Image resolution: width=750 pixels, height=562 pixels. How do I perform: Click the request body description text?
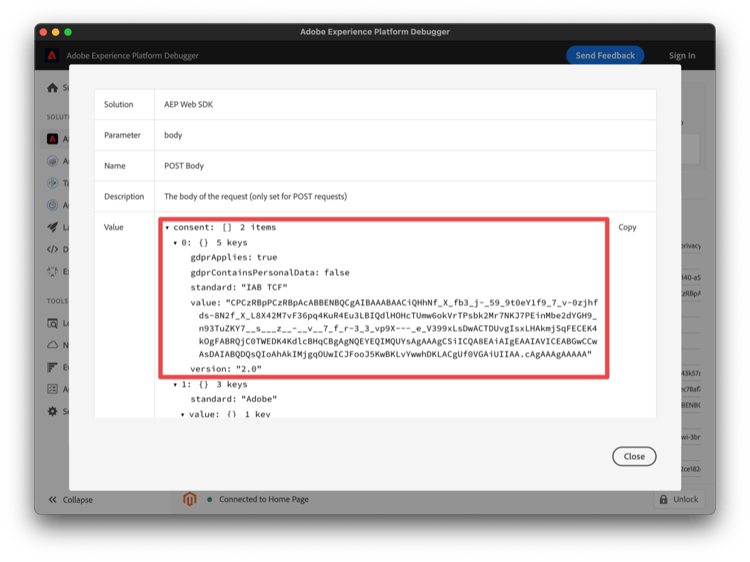[x=255, y=196]
